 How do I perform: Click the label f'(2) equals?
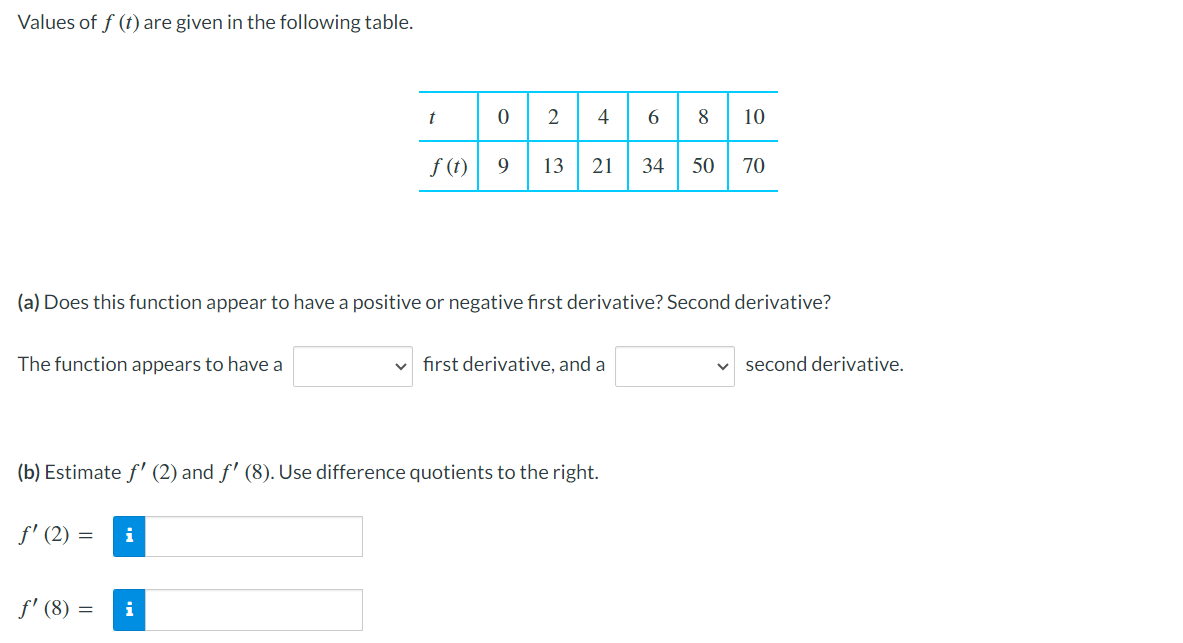[53, 535]
